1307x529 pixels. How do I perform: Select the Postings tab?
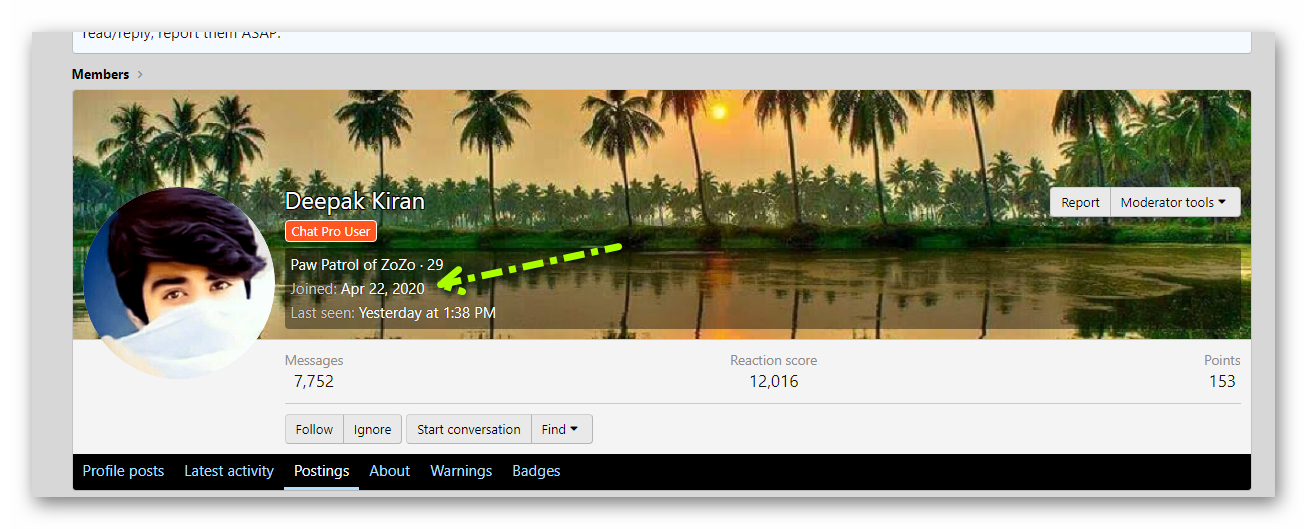point(321,471)
